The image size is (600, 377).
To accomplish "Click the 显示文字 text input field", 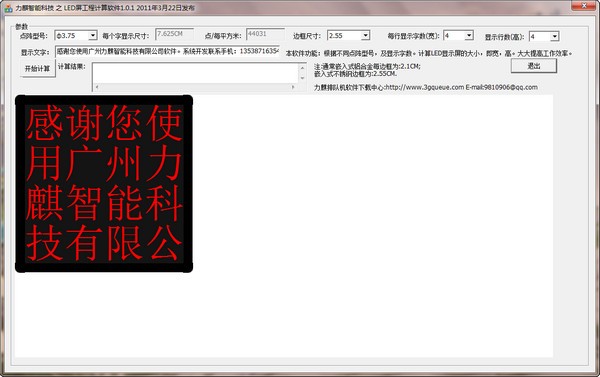I will [x=167, y=51].
